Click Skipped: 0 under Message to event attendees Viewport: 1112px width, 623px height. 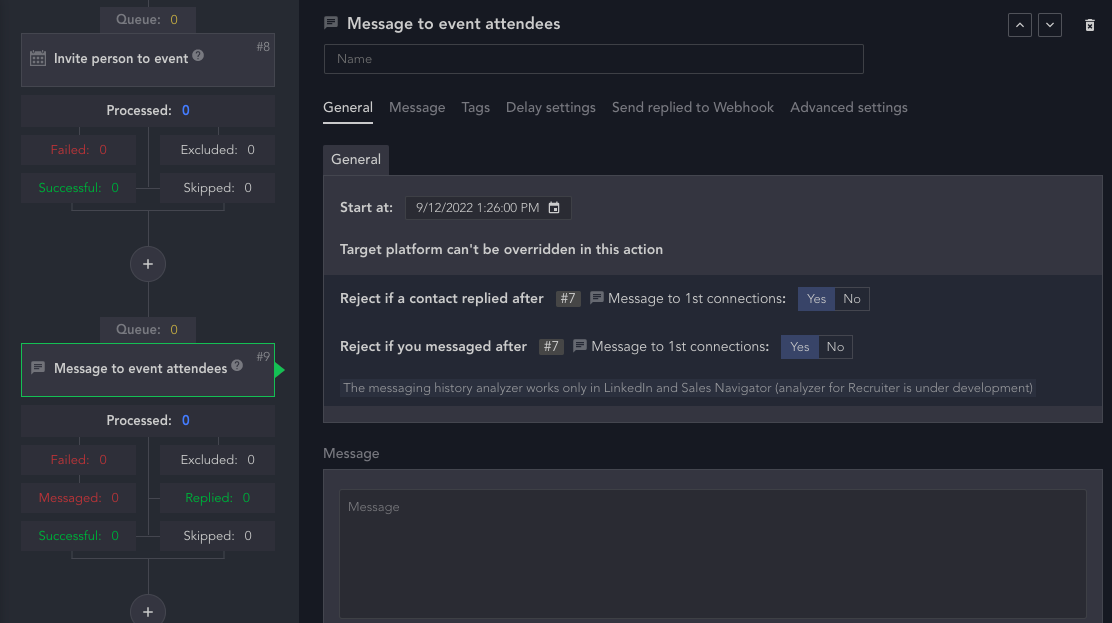pyautogui.click(x=218, y=536)
